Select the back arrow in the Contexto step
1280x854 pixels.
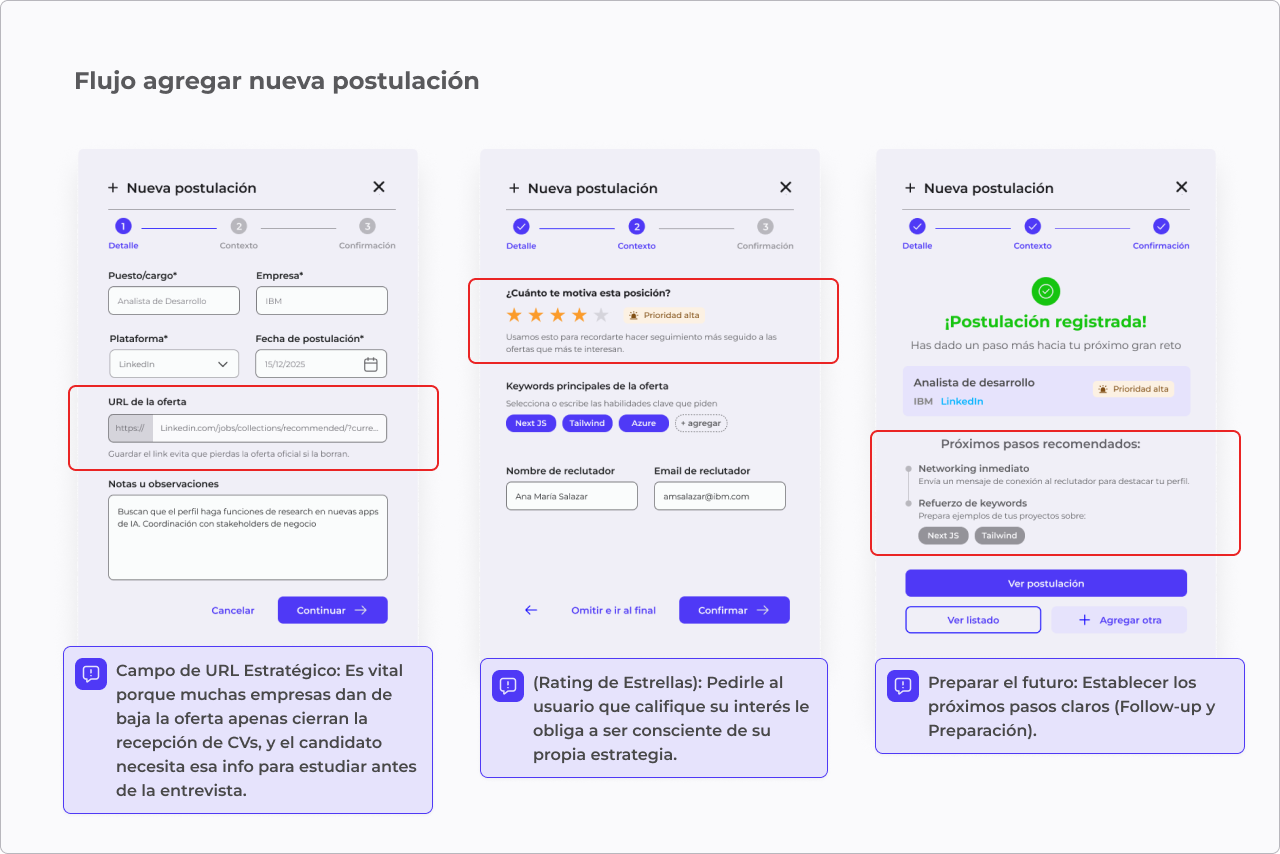[529, 610]
